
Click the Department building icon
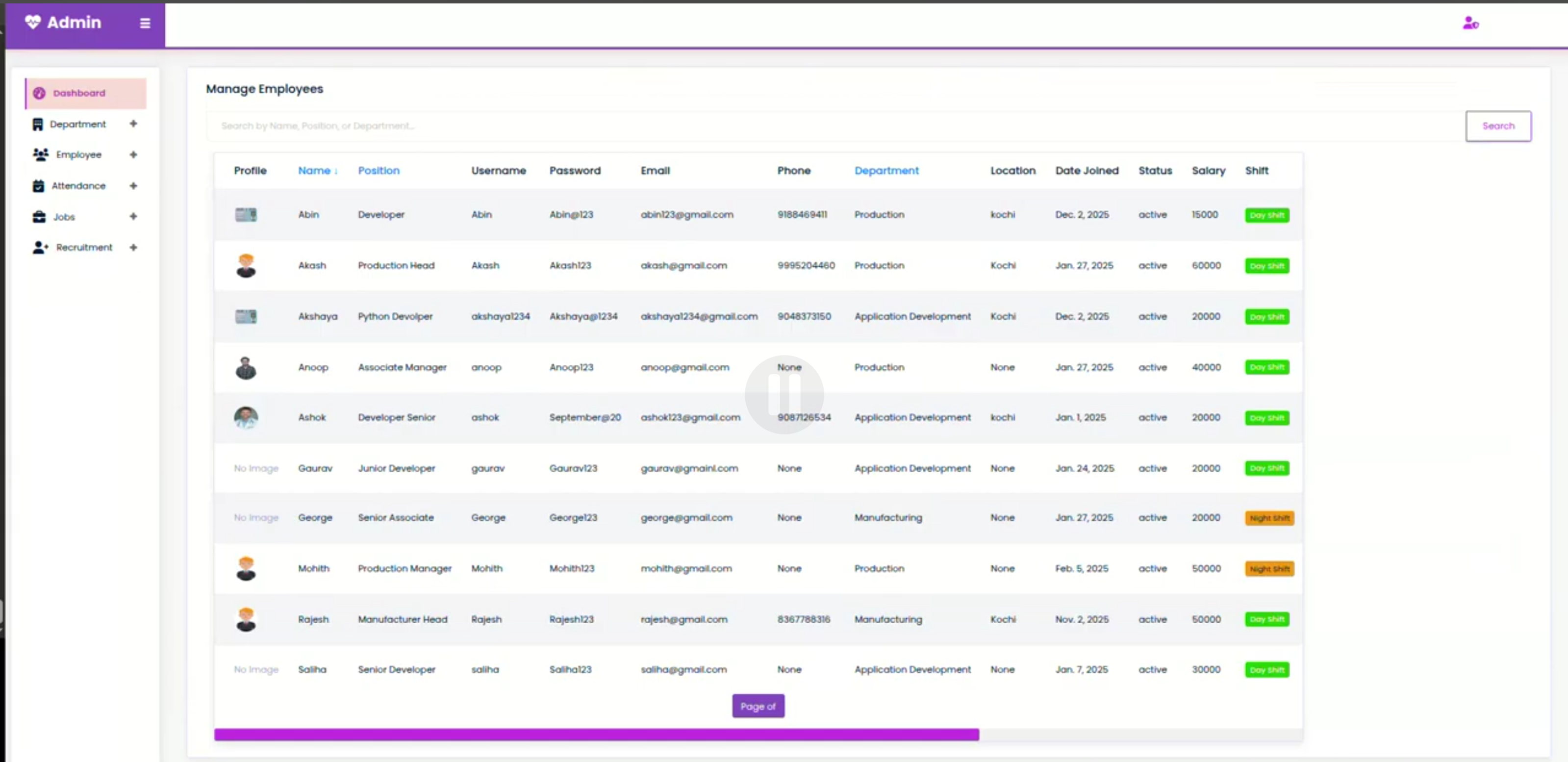[38, 124]
